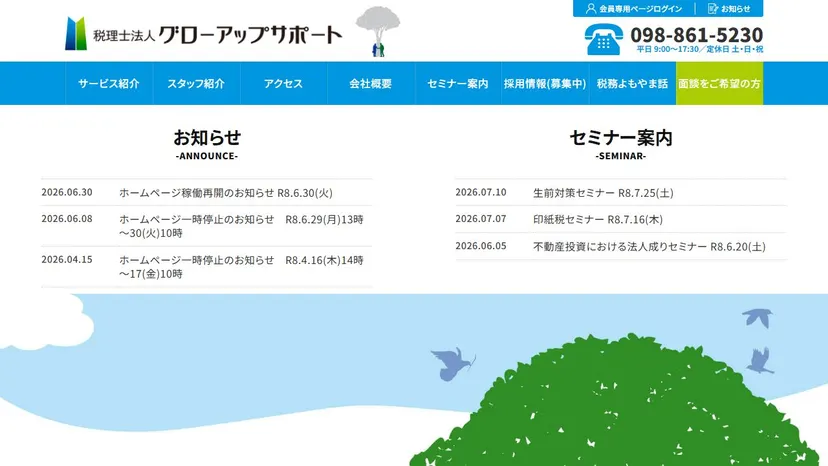Open スタッフ紹介 menu item
Screen dimensions: 828x466
tap(196, 83)
